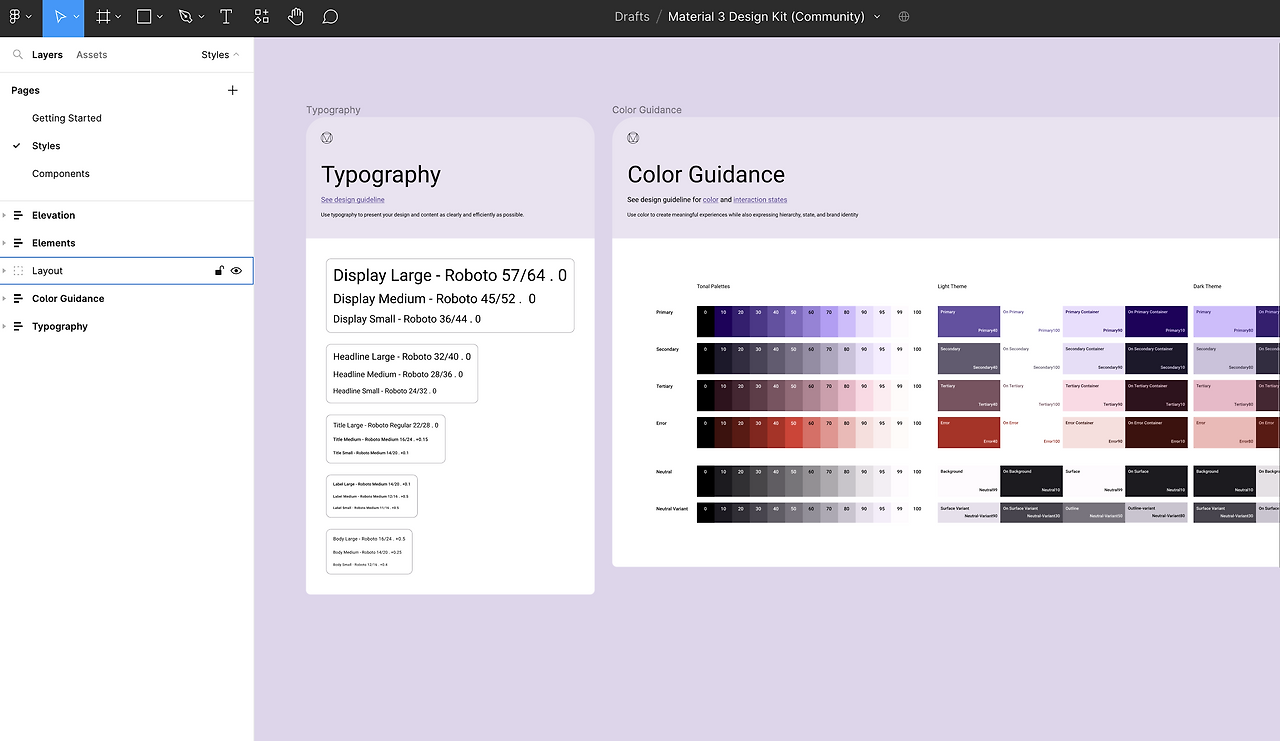
Task: Select the Light Theme Error color swatch
Action: pos(969,432)
